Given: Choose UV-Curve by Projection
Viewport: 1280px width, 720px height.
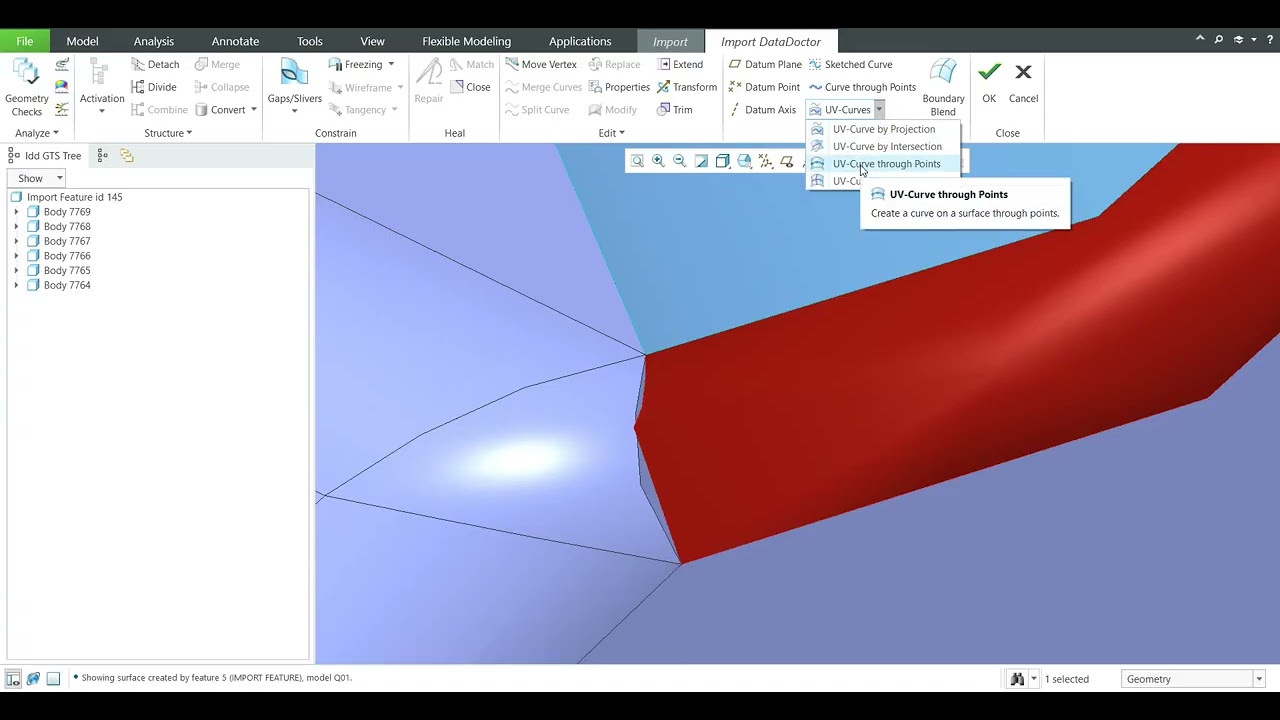Looking at the screenshot, I should (883, 129).
